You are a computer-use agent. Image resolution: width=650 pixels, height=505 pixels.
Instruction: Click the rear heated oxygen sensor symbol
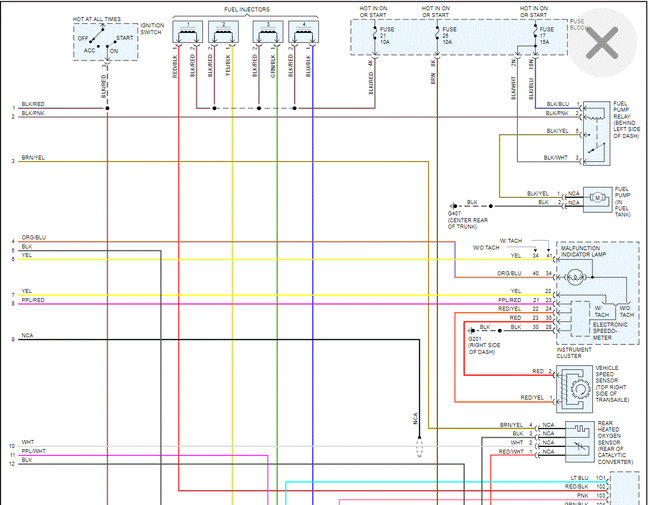tap(579, 442)
